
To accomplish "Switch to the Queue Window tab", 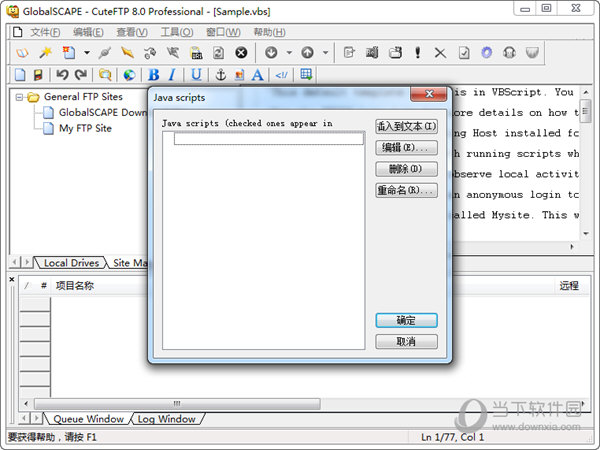I will (x=88, y=419).
